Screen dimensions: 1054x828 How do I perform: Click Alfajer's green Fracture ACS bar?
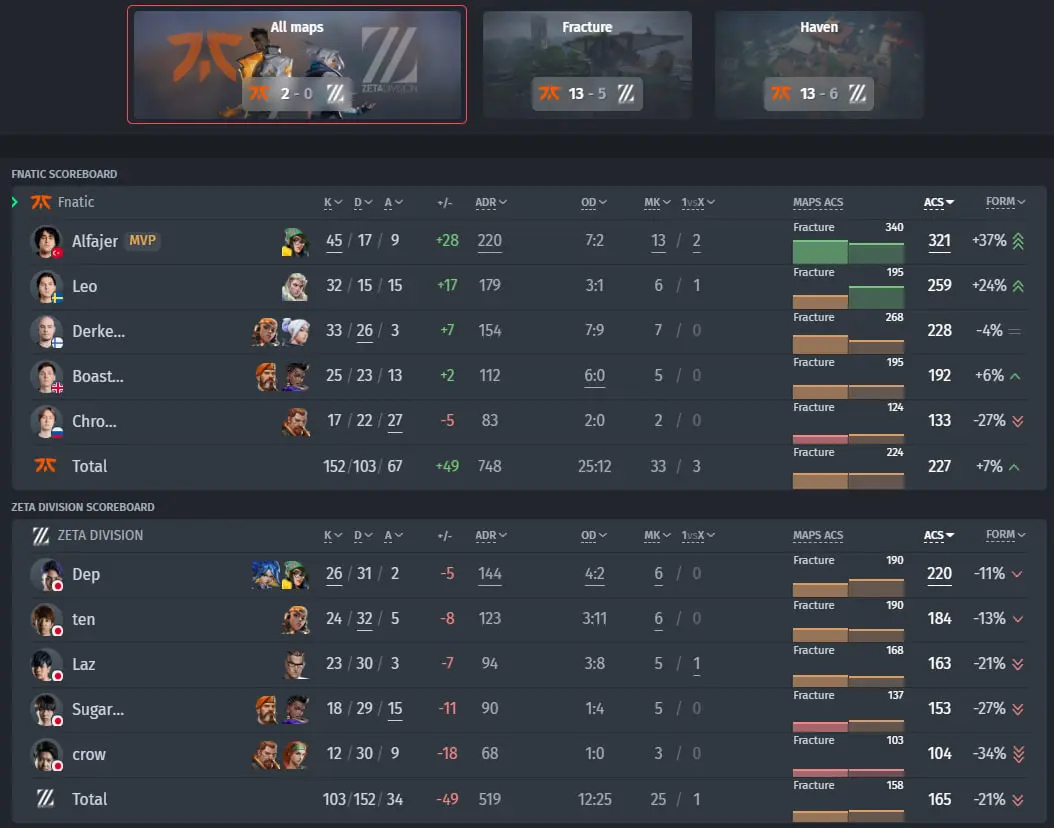pyautogui.click(x=820, y=252)
